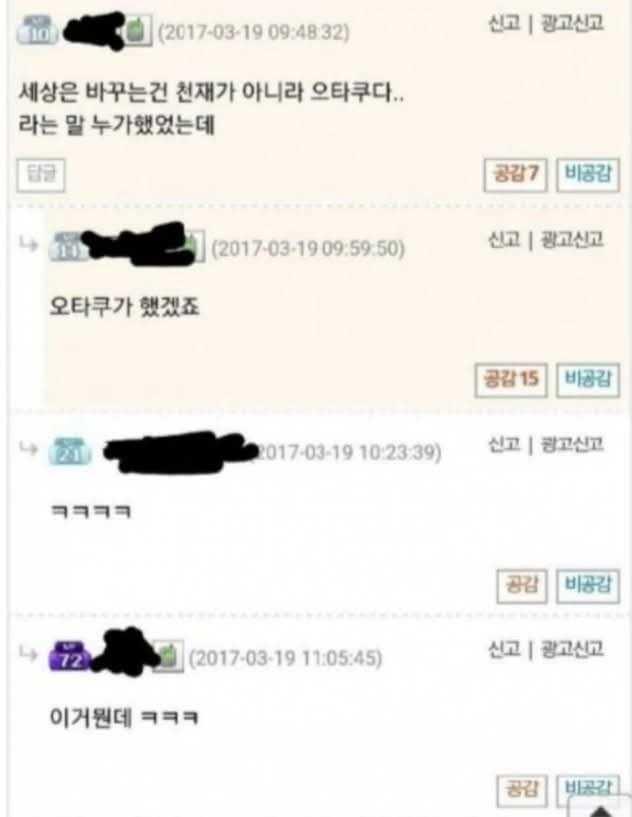Click the scroll-to-top arrow in the bottom corner

pos(600,807)
